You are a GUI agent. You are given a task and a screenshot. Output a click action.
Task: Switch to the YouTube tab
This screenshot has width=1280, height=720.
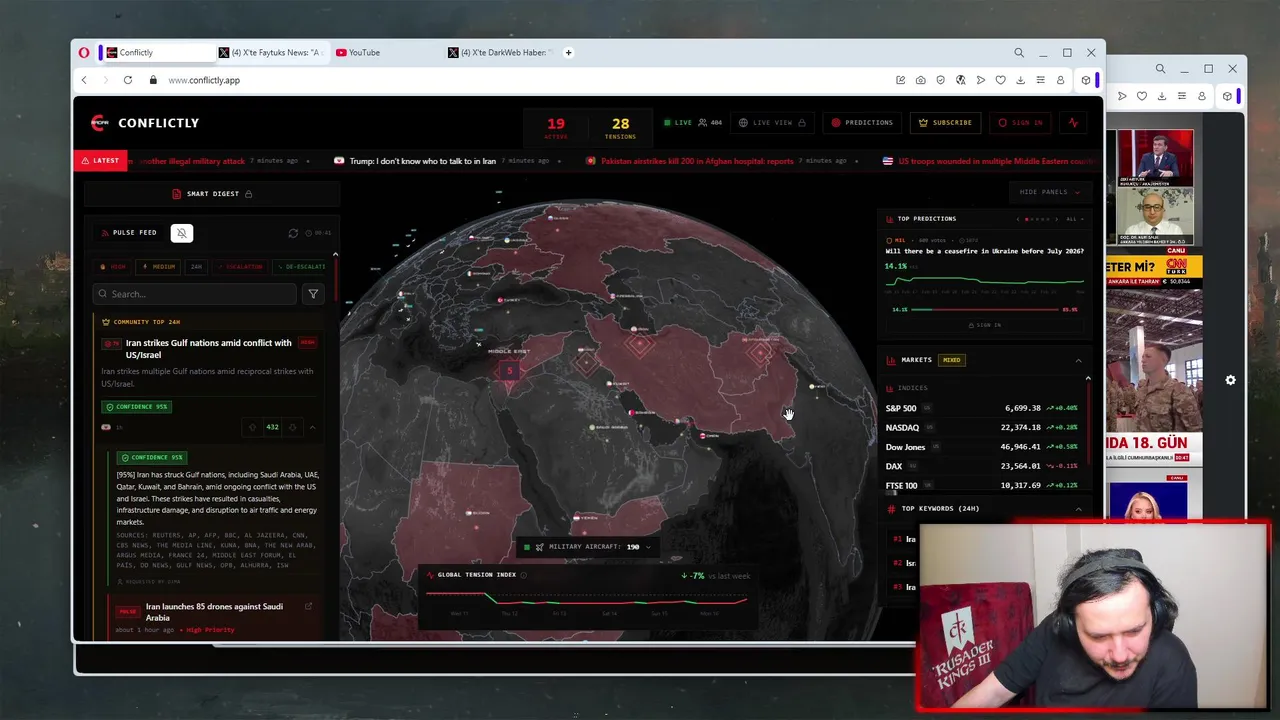[x=386, y=53]
